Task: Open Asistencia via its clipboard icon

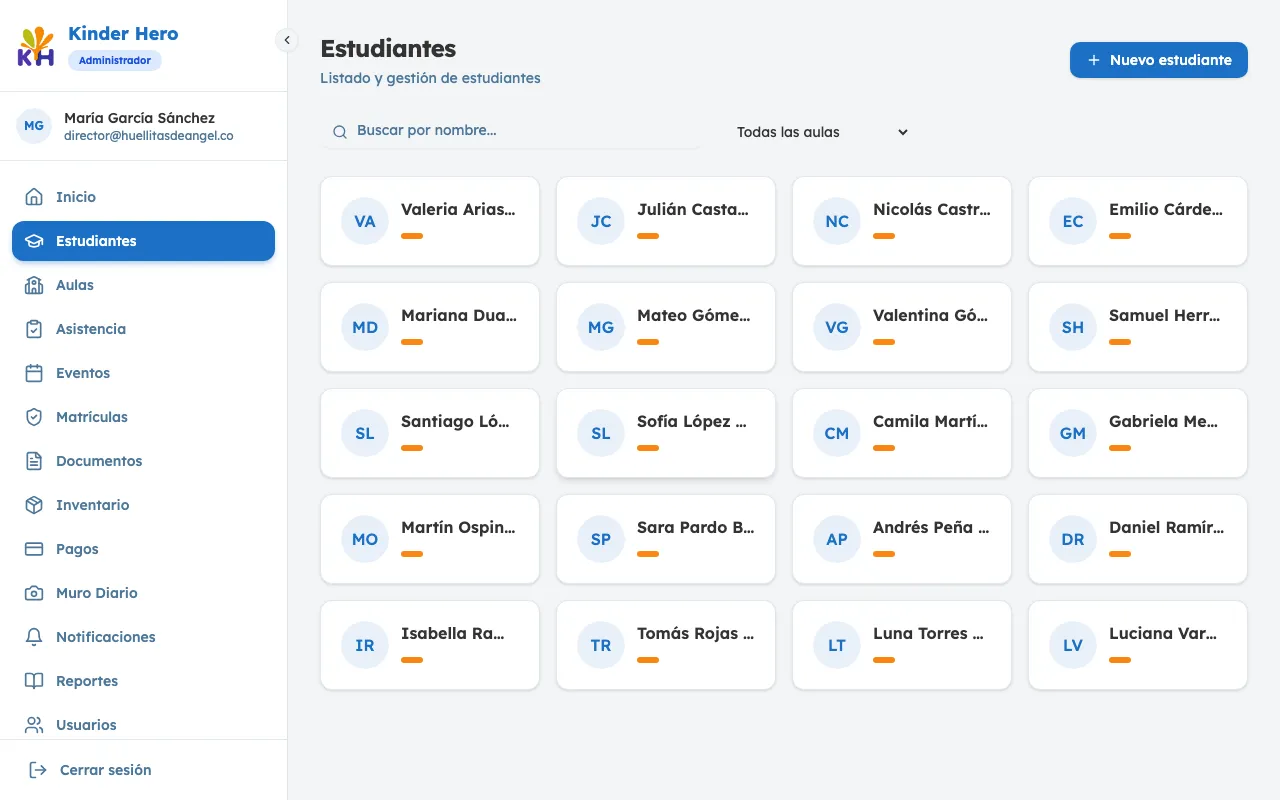Action: (x=34, y=329)
